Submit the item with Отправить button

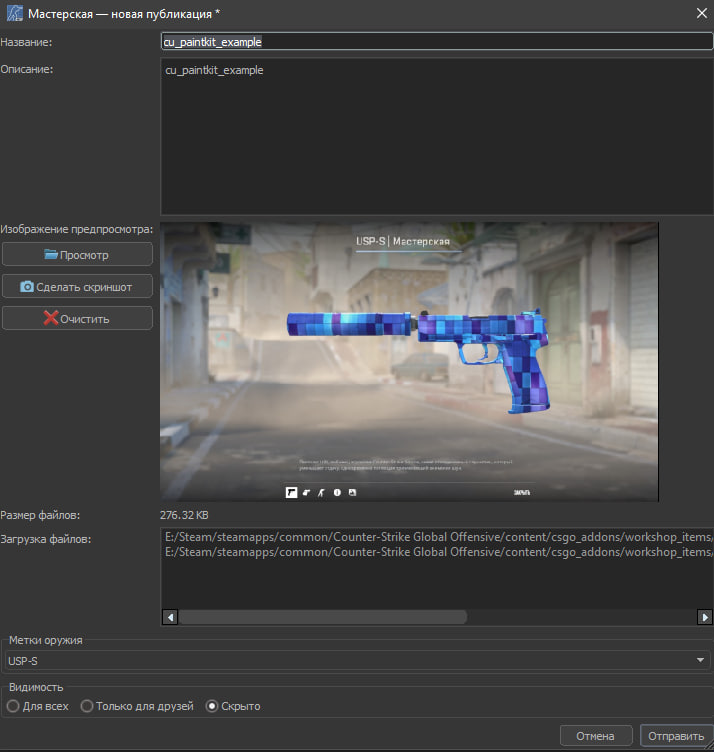tap(676, 736)
